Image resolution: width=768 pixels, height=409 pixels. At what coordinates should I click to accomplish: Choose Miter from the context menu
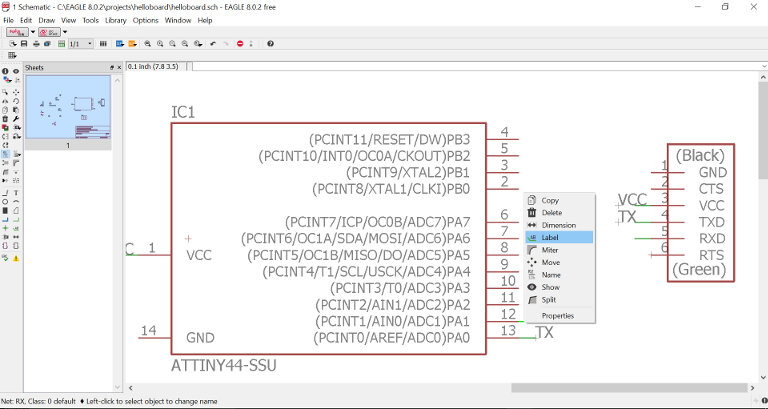point(559,250)
